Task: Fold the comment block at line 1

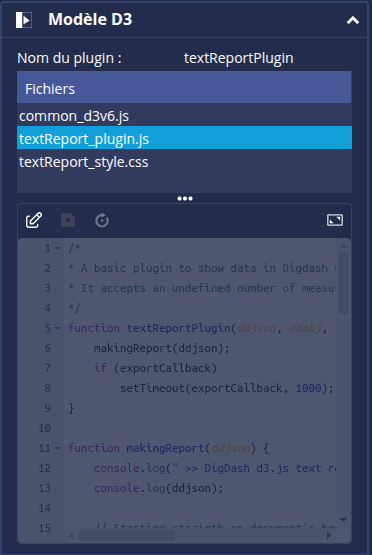Action: tap(57, 248)
